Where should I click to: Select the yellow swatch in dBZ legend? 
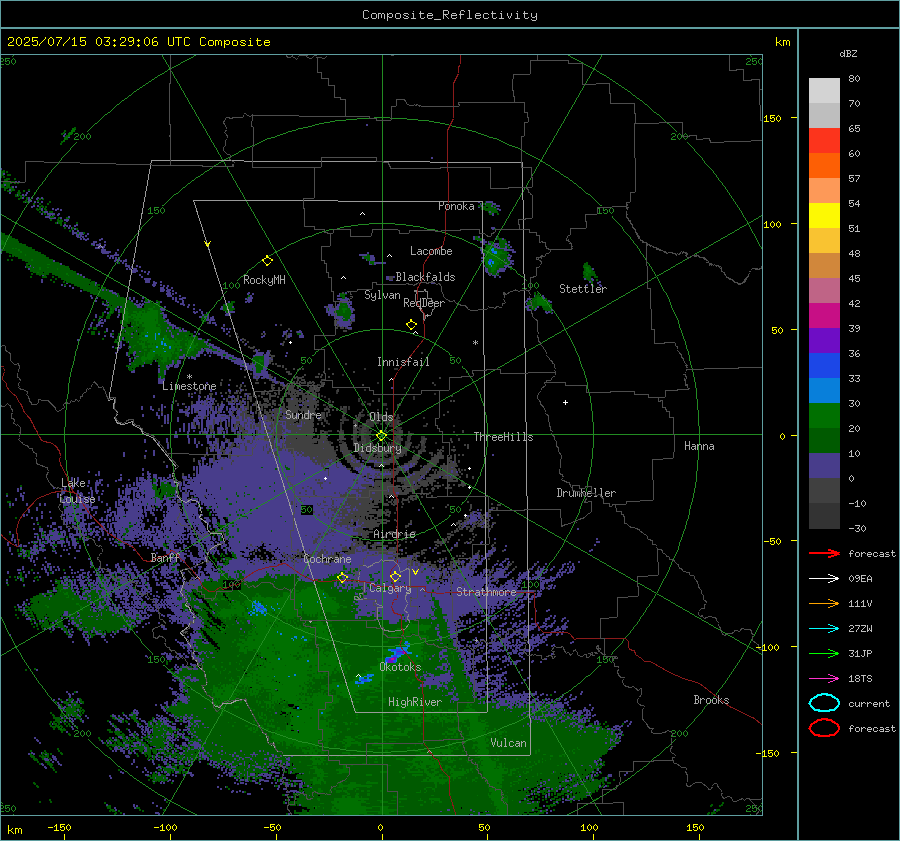pos(824,215)
